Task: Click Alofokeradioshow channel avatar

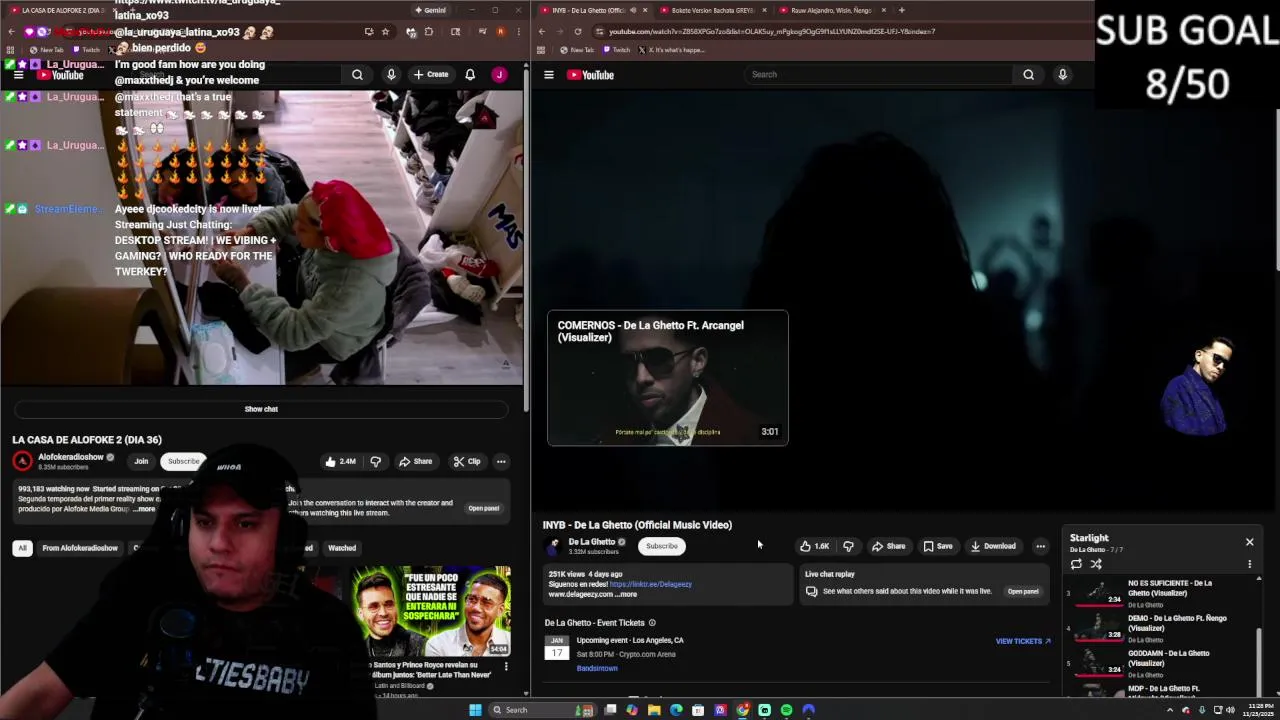Action: point(22,461)
